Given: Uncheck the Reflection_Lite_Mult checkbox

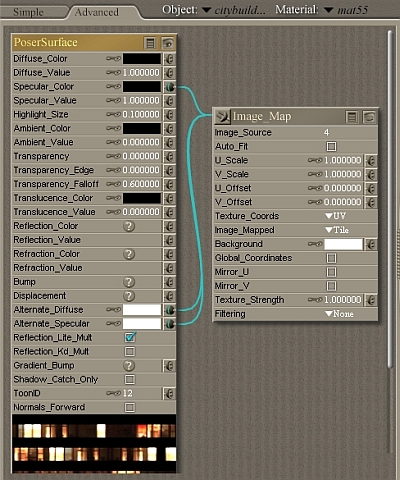Looking at the screenshot, I should [130, 338].
